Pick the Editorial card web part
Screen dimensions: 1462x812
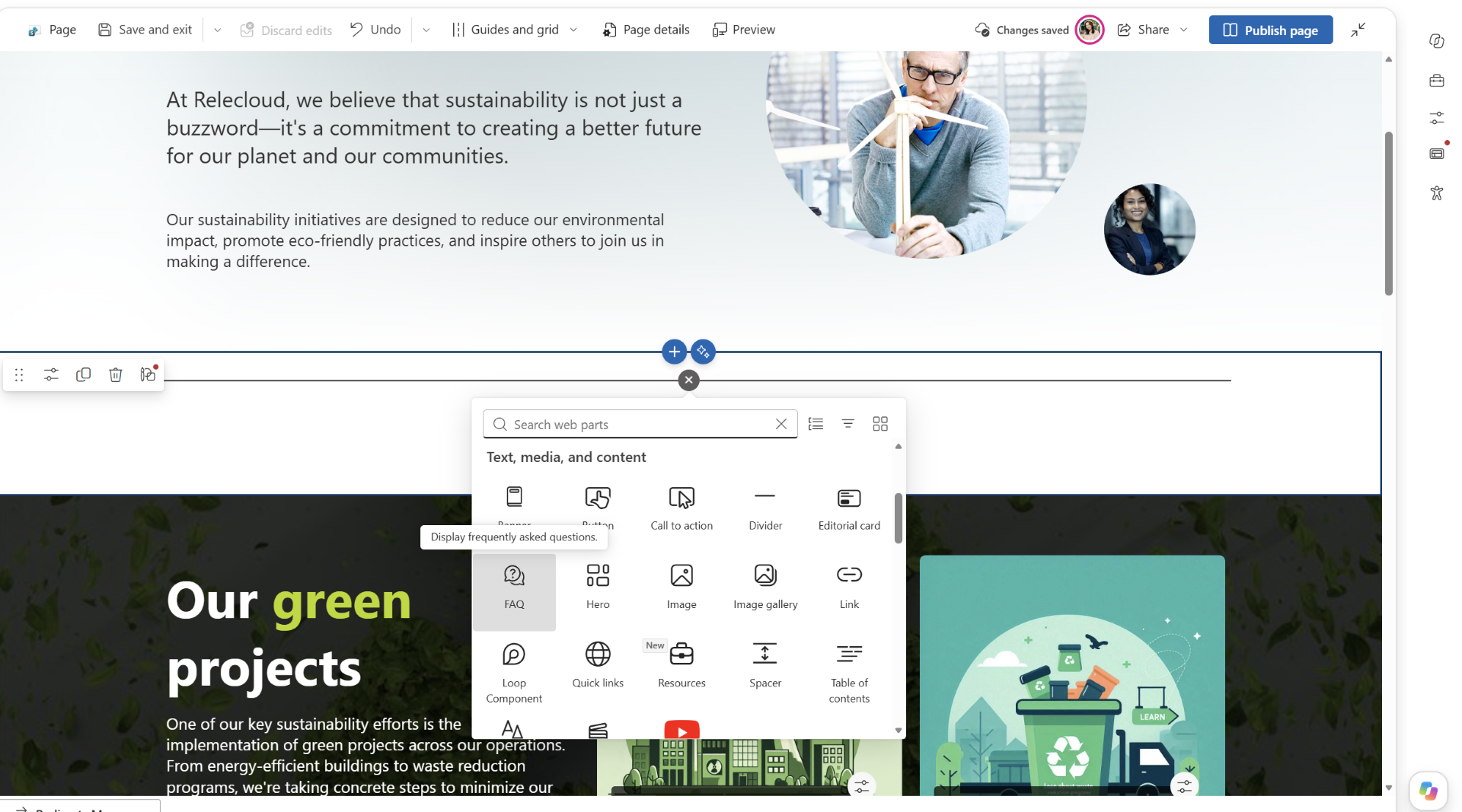849,508
